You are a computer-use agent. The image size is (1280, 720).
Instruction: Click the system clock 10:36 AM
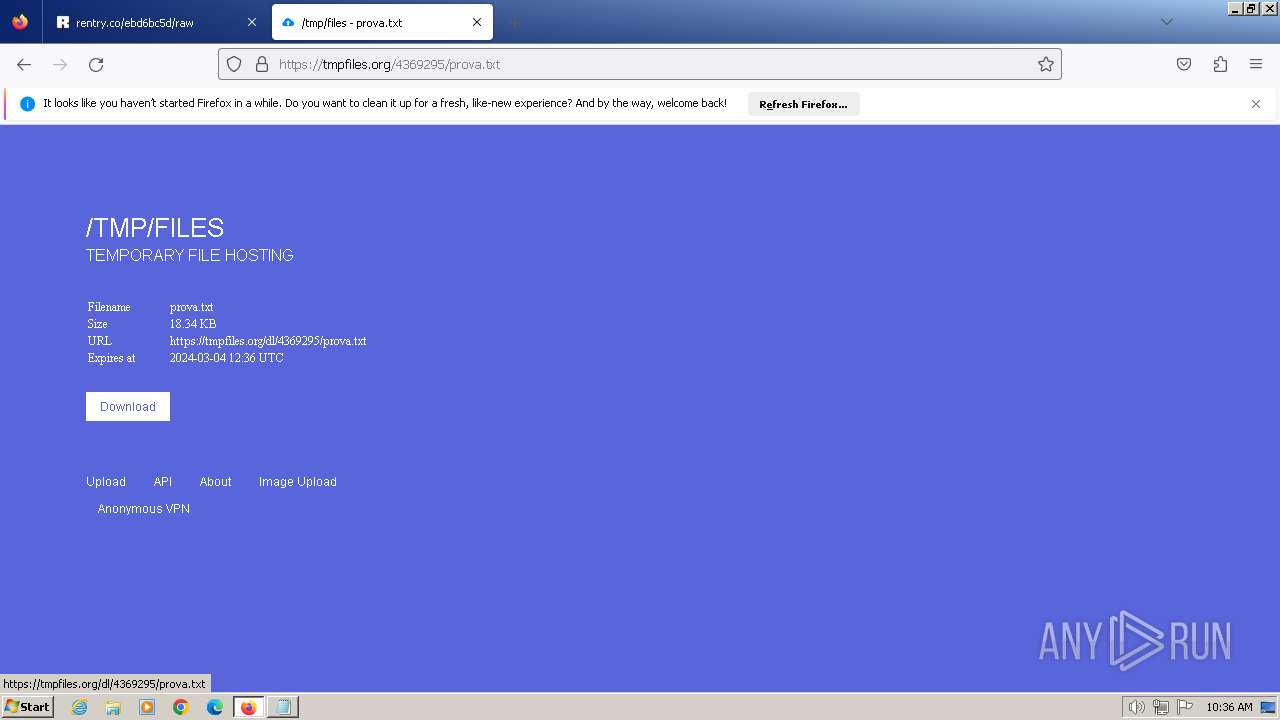point(1229,707)
